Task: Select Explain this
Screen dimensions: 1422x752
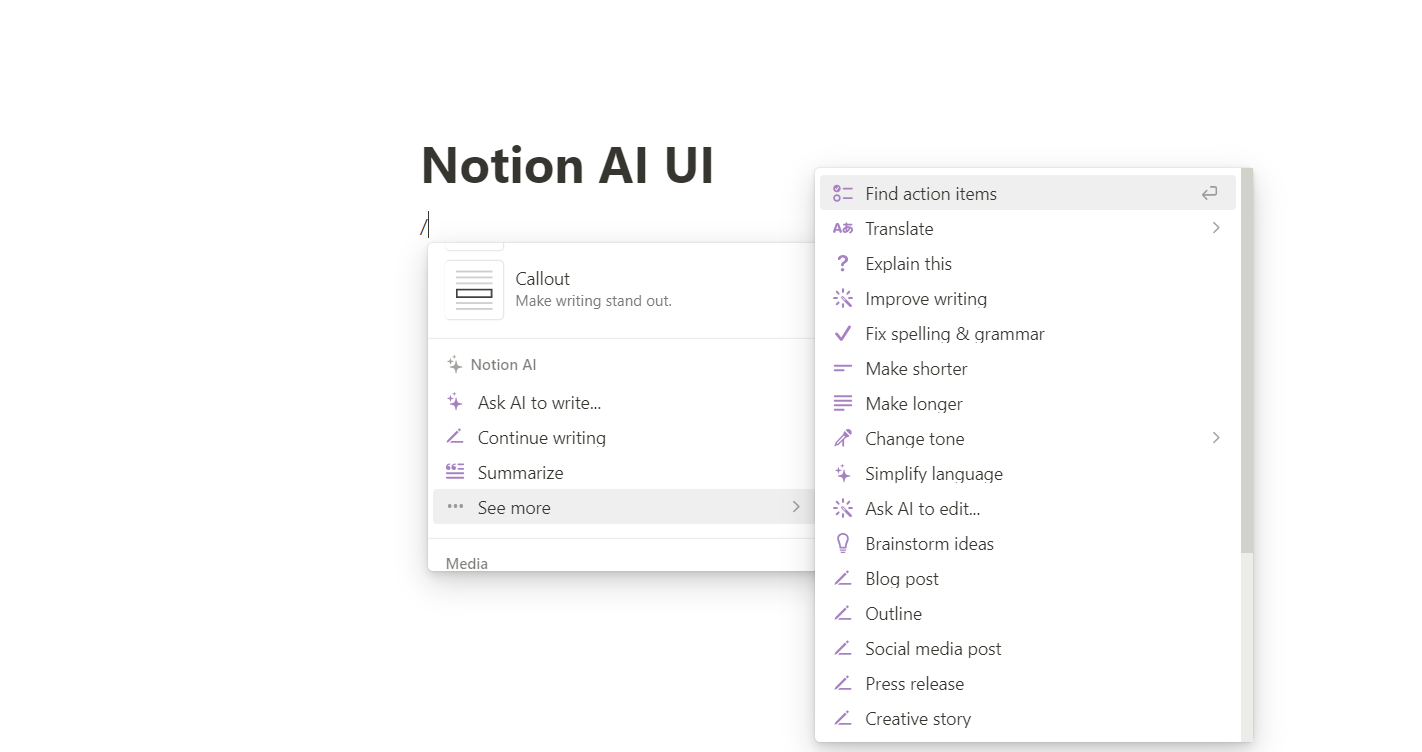Action: pos(1028,264)
